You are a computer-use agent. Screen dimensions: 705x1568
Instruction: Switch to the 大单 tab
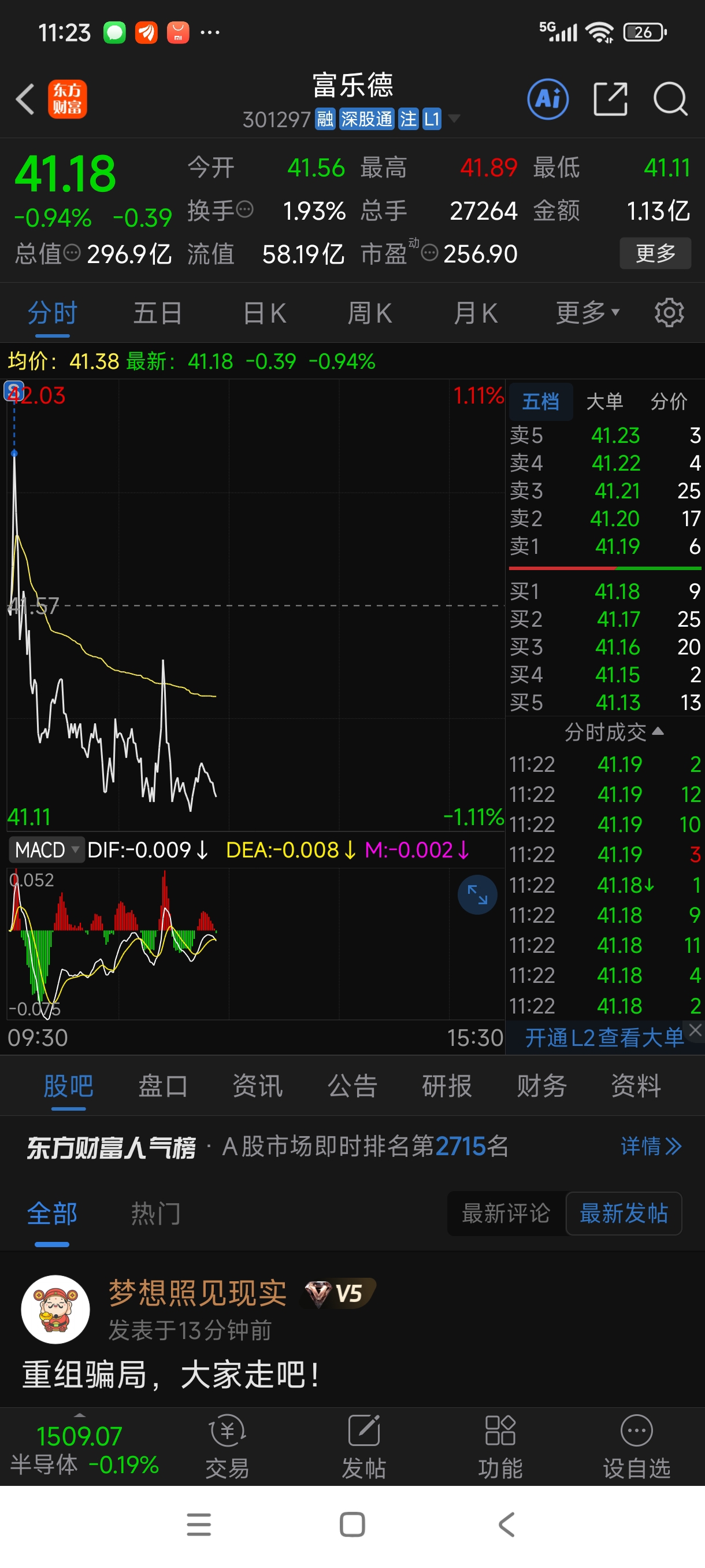coord(604,401)
